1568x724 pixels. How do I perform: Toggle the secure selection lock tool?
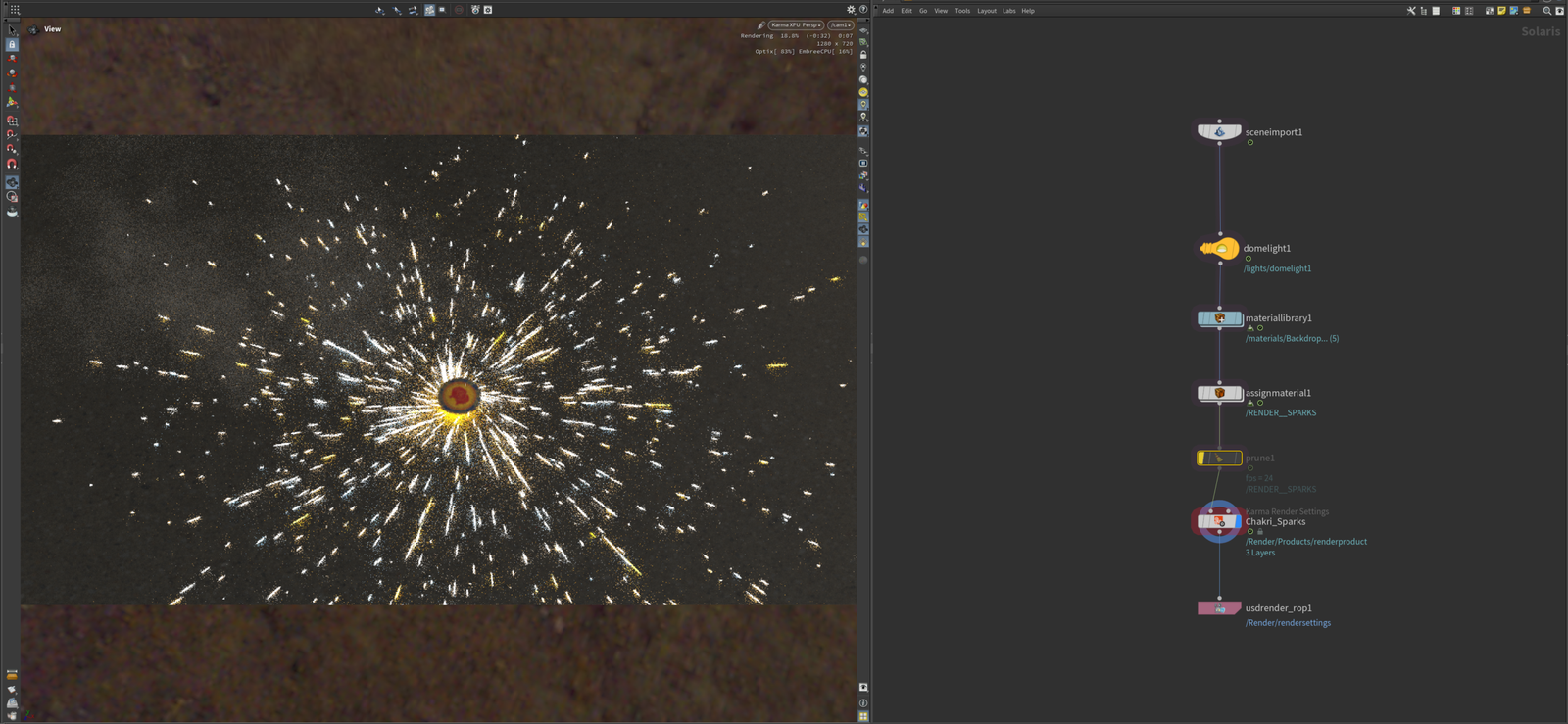(12, 45)
